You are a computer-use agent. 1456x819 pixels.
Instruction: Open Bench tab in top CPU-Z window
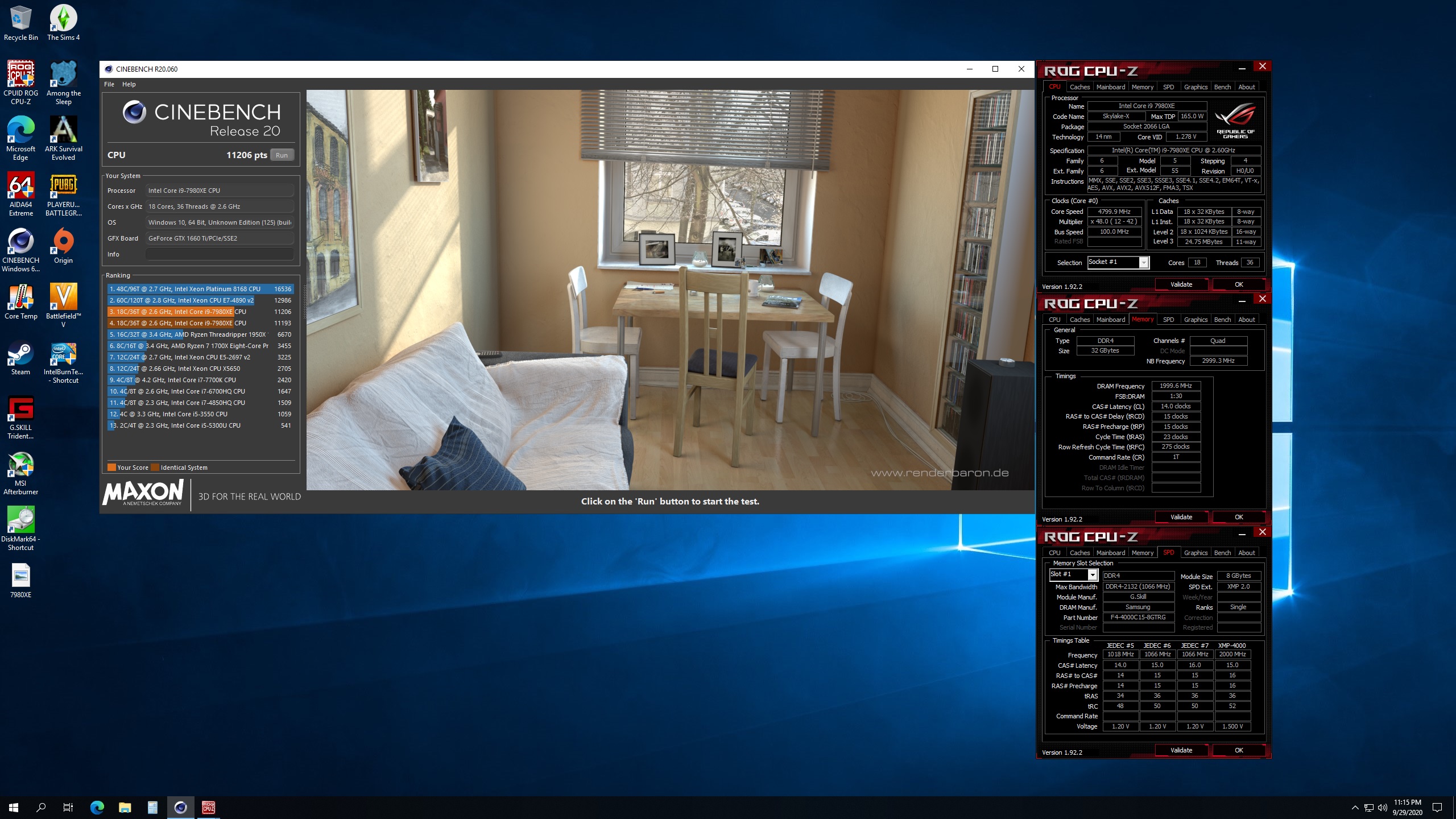point(1222,87)
